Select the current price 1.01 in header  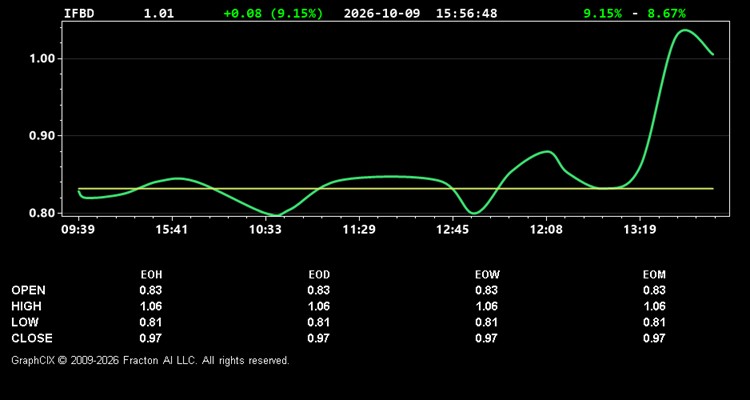(159, 13)
